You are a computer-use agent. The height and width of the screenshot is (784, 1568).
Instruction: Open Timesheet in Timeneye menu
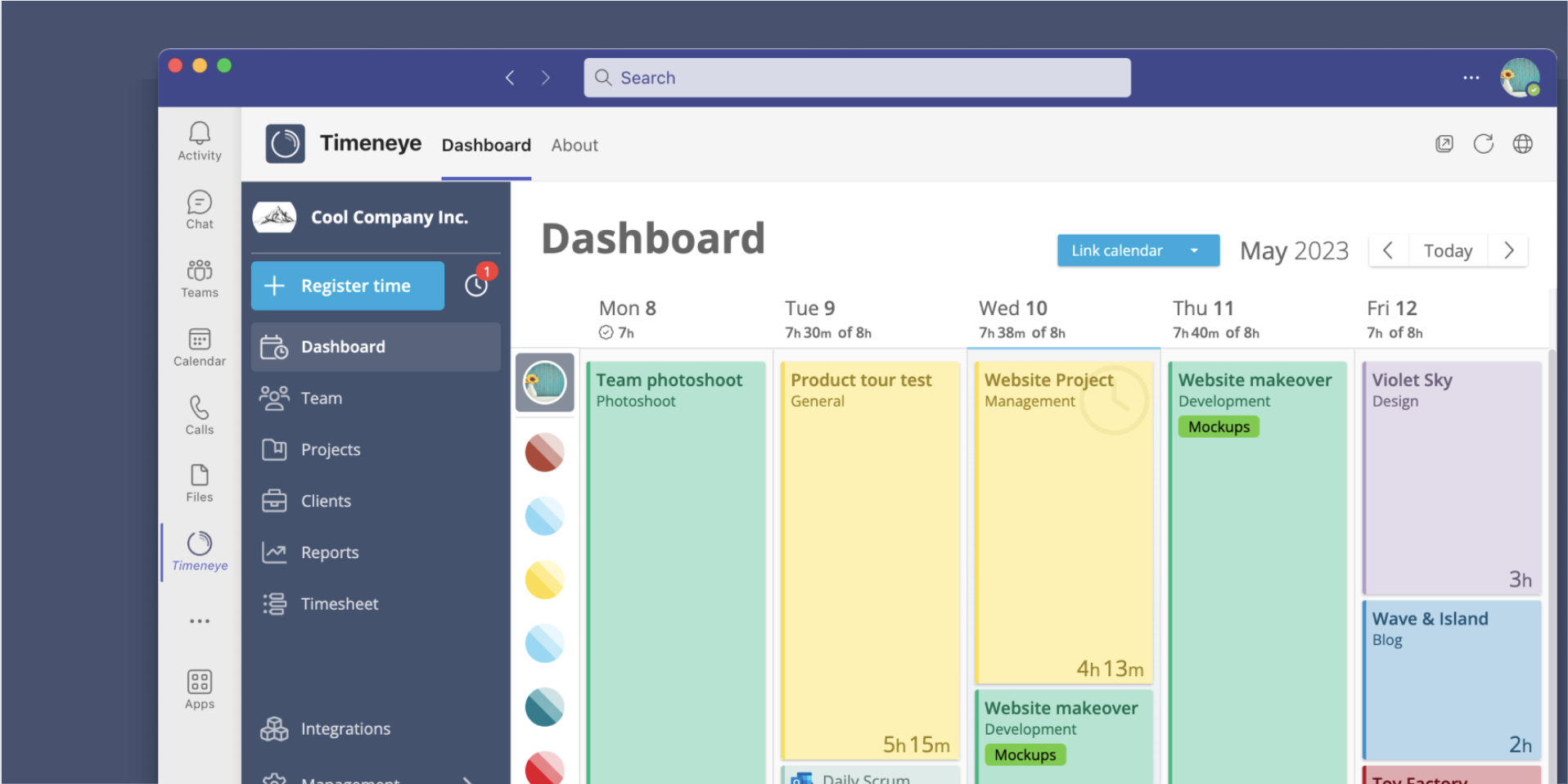click(x=376, y=604)
